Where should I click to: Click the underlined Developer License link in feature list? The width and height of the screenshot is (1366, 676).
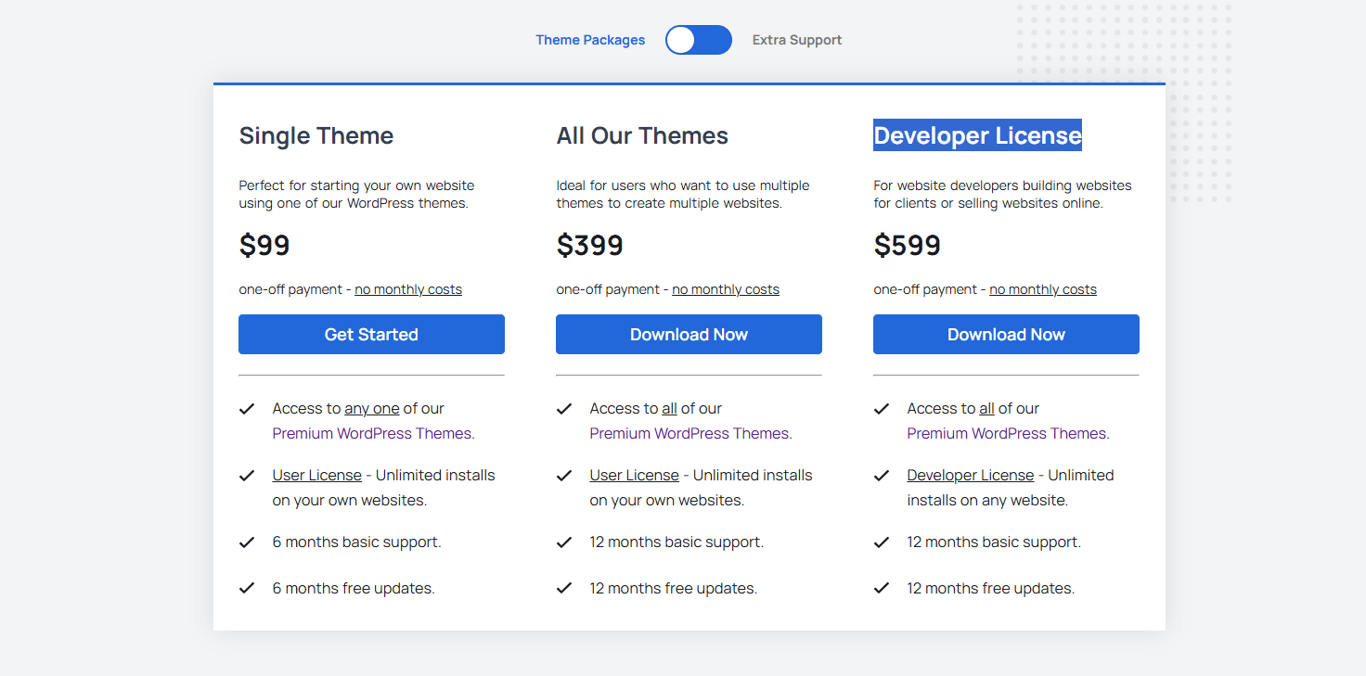970,475
